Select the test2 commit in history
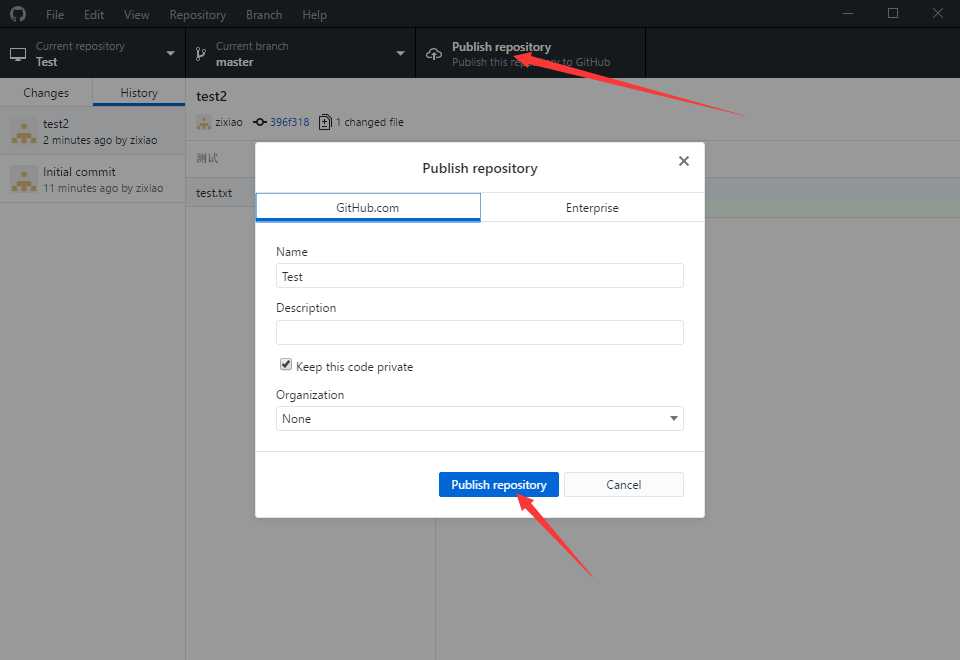 pyautogui.click(x=92, y=131)
